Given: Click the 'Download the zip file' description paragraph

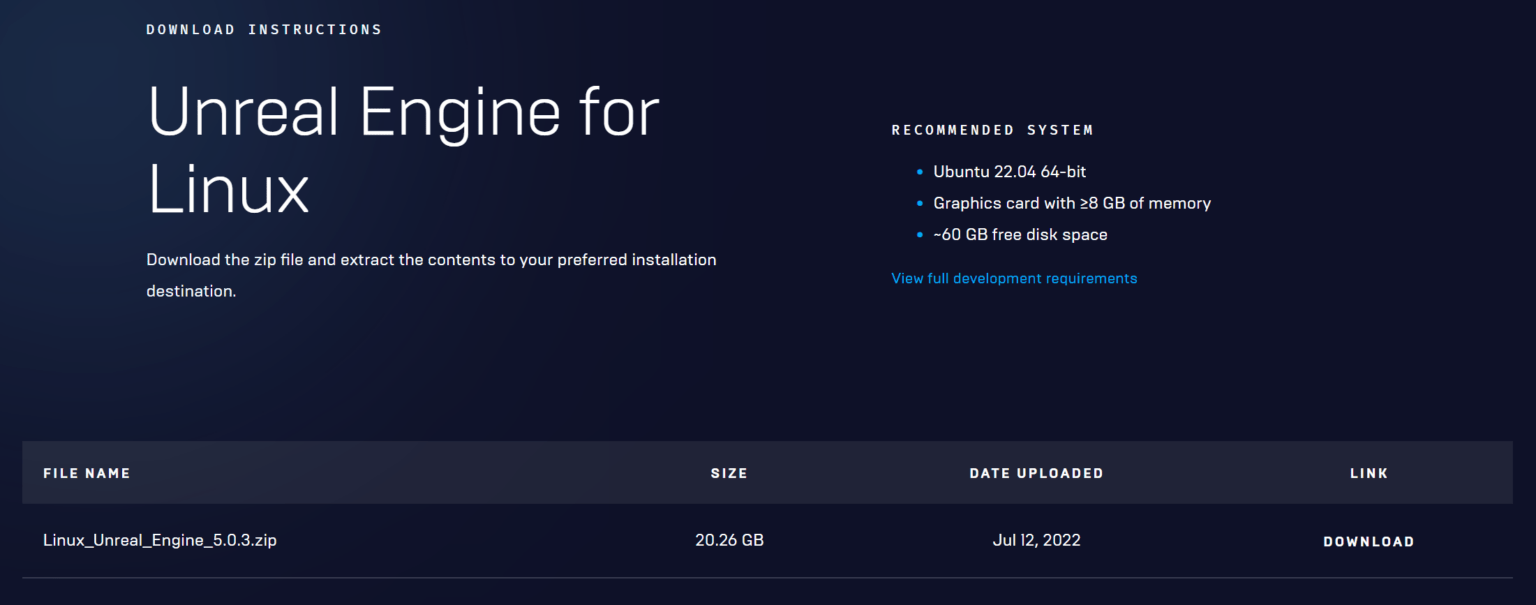Looking at the screenshot, I should (431, 275).
